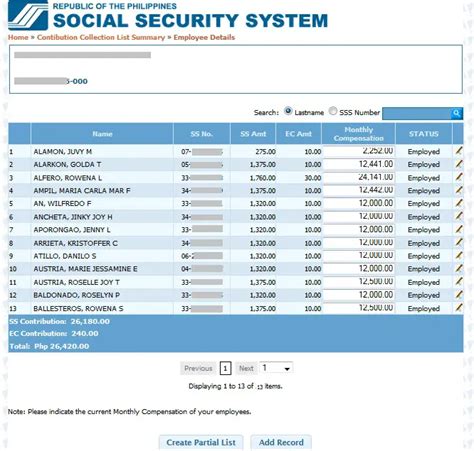474x451 pixels.
Task: Click the SS No. column header
Action: pos(202,134)
